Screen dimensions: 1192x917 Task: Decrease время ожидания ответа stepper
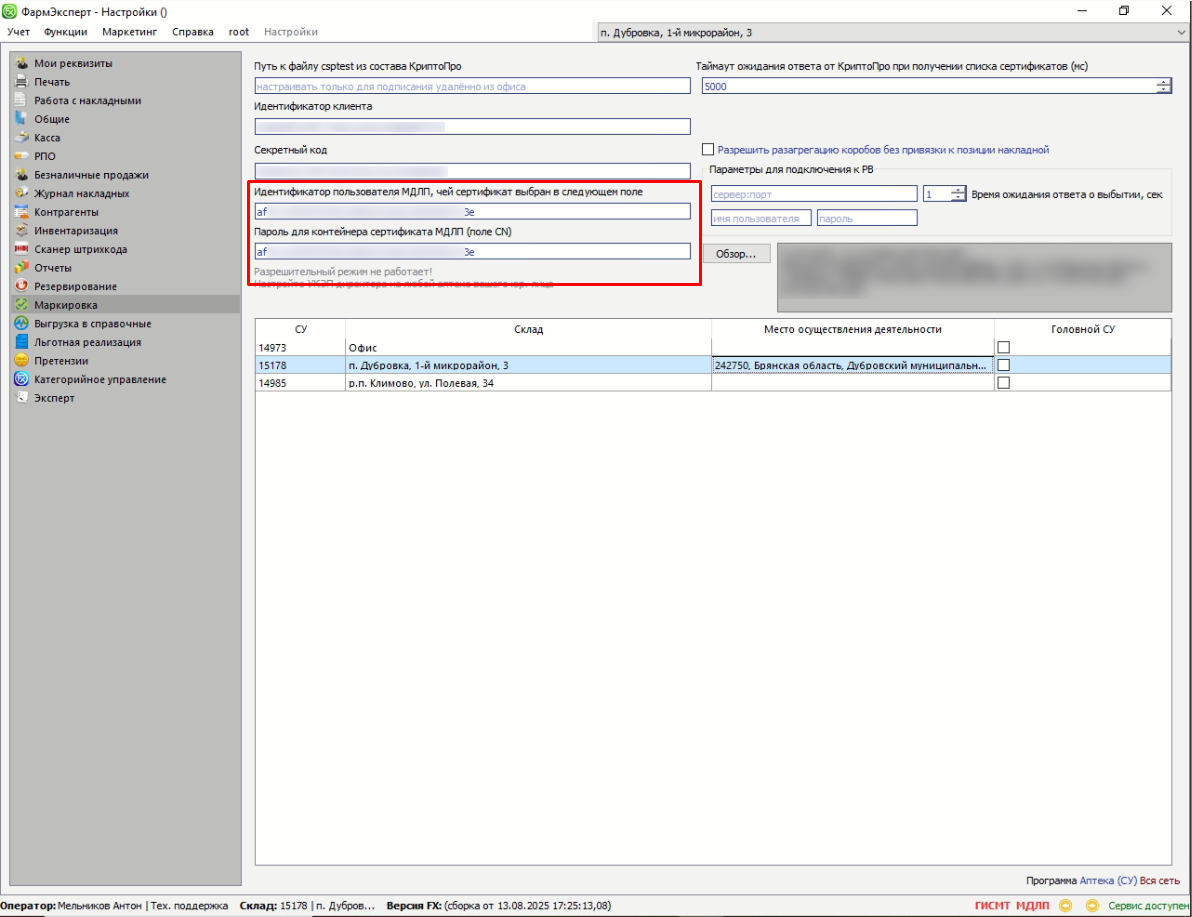959,198
